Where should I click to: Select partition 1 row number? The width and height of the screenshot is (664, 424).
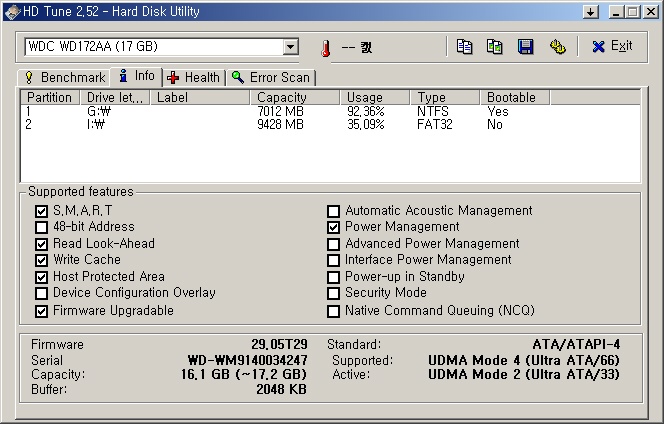point(28,111)
